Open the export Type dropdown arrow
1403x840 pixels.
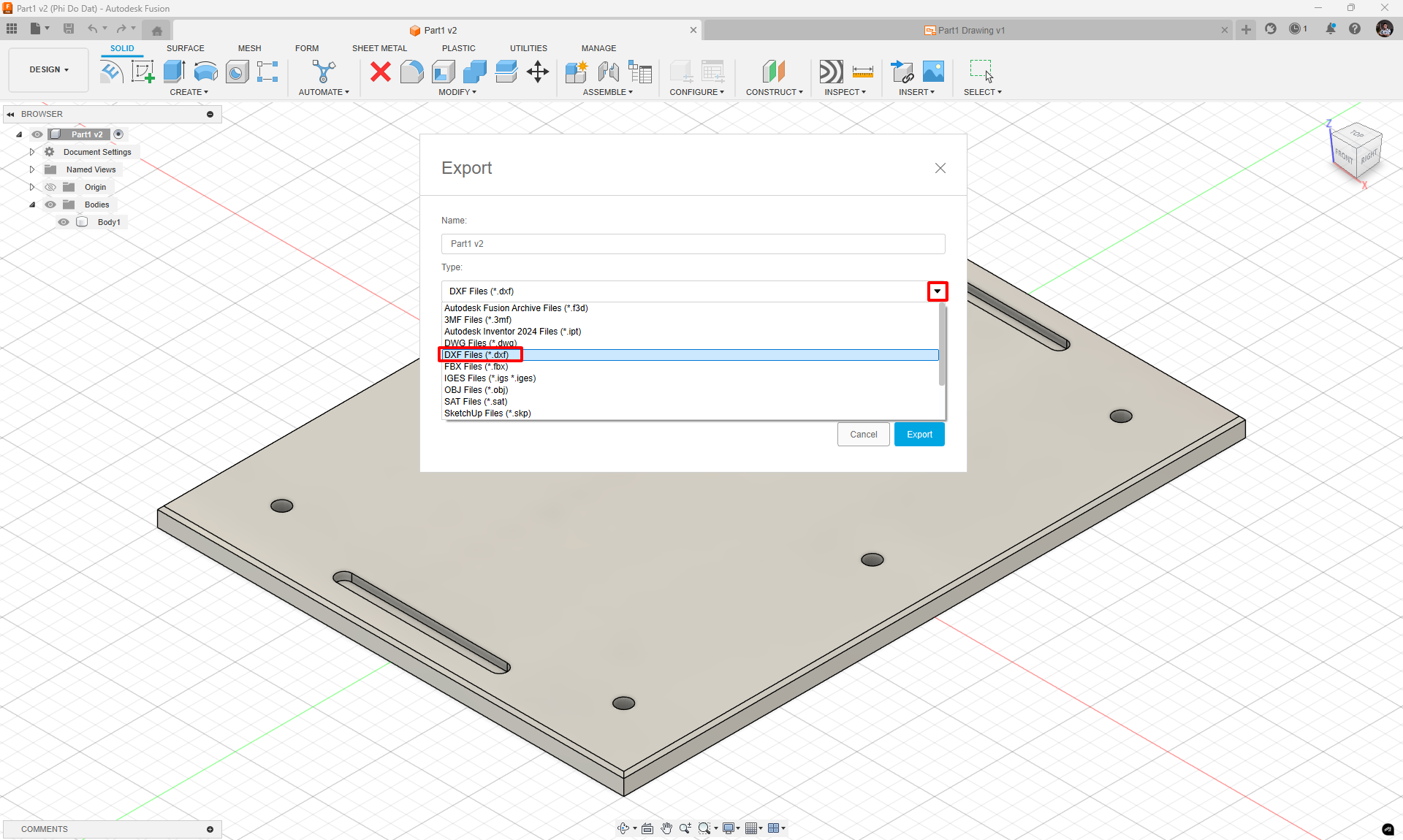click(x=938, y=291)
